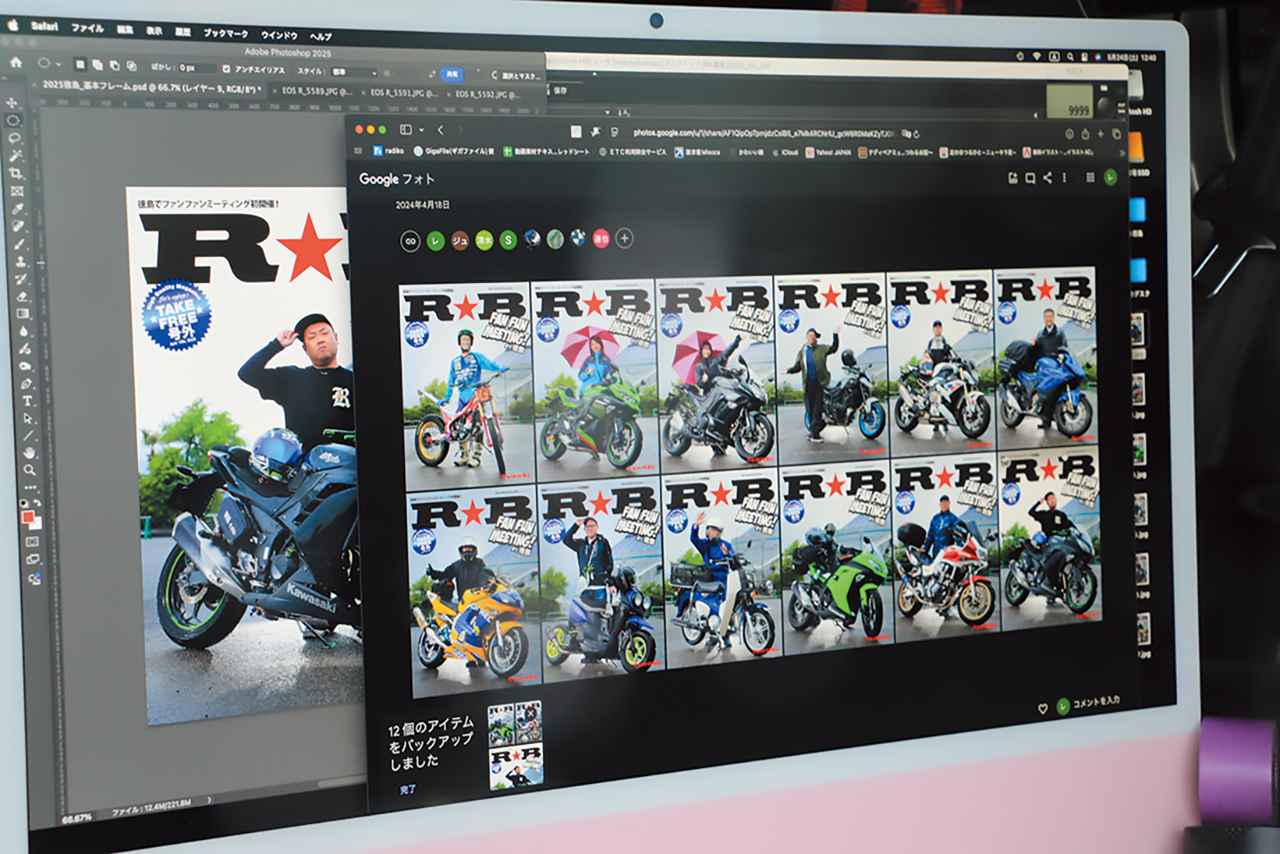1280x854 pixels.
Task: Select the Elliptical Marquee tool
Action: point(14,119)
